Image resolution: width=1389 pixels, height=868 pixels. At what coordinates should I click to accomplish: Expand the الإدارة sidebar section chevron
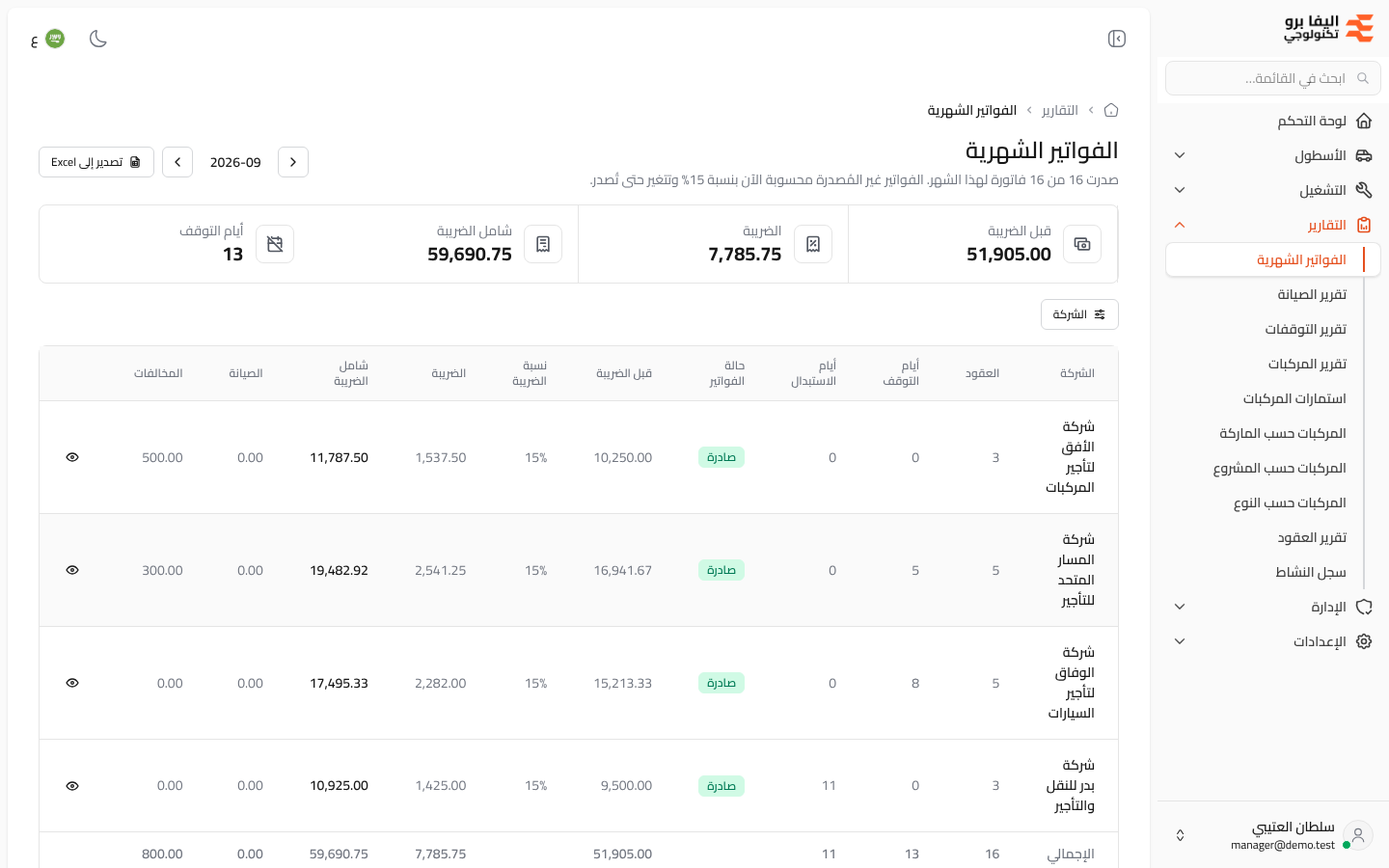coord(1180,607)
